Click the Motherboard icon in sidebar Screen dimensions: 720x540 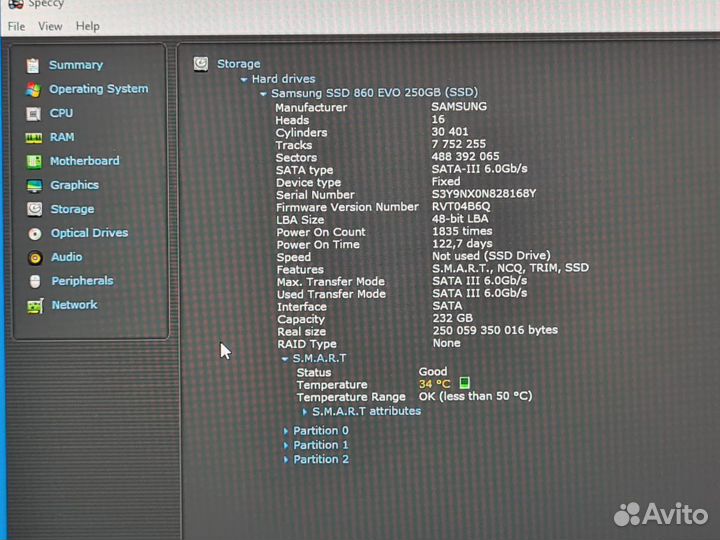click(34, 162)
